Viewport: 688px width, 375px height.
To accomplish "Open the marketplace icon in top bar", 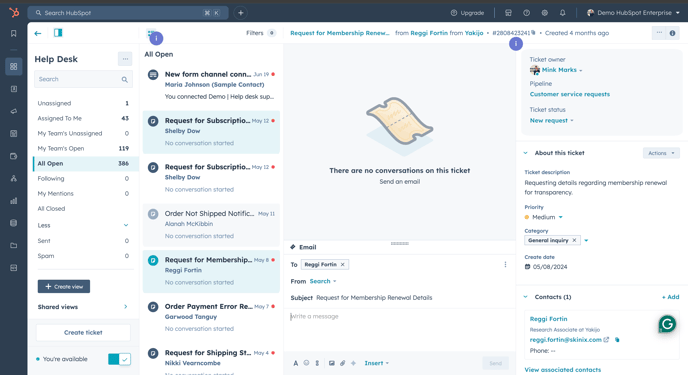I will (x=508, y=13).
